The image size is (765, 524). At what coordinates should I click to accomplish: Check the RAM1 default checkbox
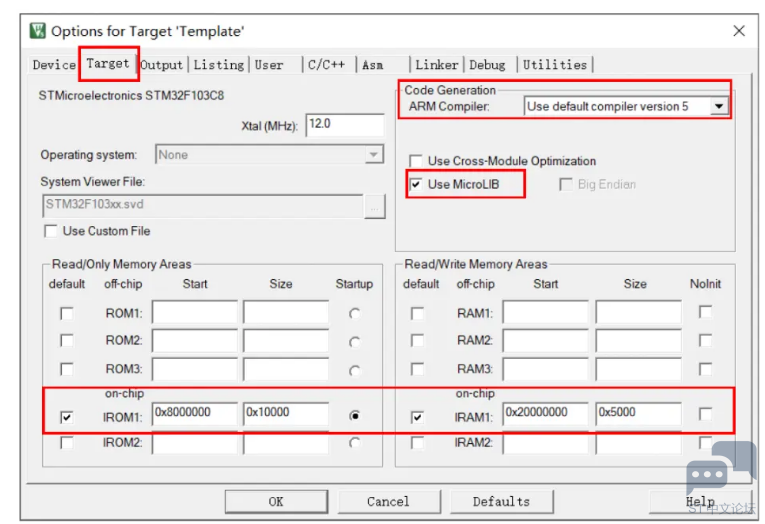coord(417,313)
